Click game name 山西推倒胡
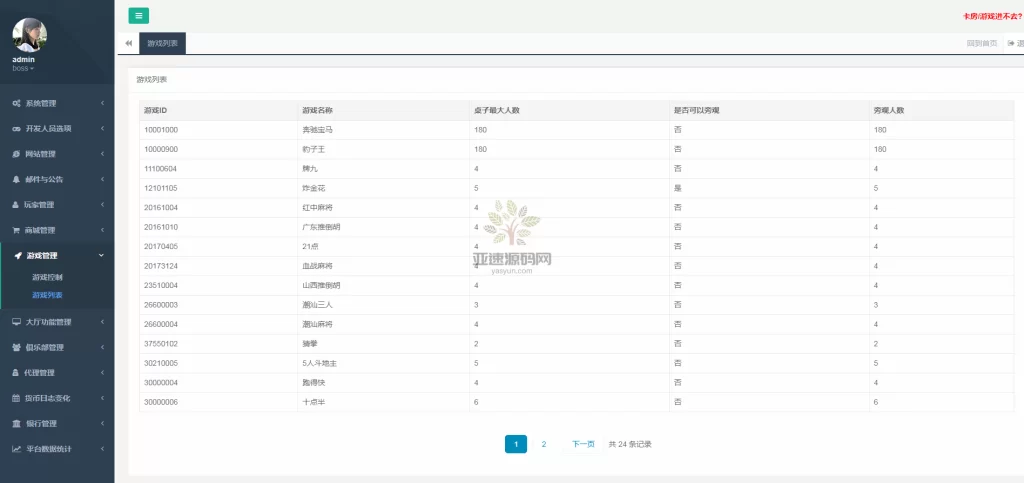This screenshot has height=483, width=1024. pyautogui.click(x=321, y=286)
